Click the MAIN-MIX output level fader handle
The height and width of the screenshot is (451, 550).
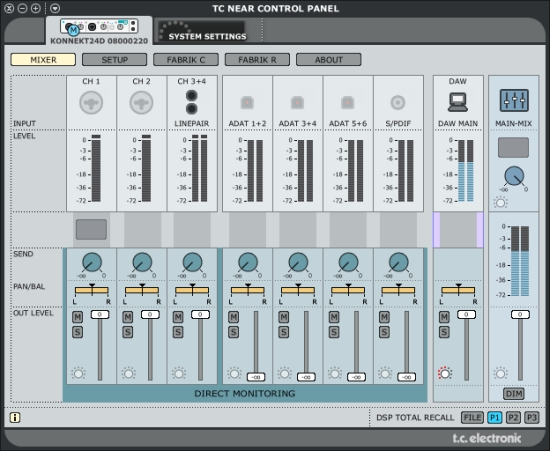(x=520, y=315)
